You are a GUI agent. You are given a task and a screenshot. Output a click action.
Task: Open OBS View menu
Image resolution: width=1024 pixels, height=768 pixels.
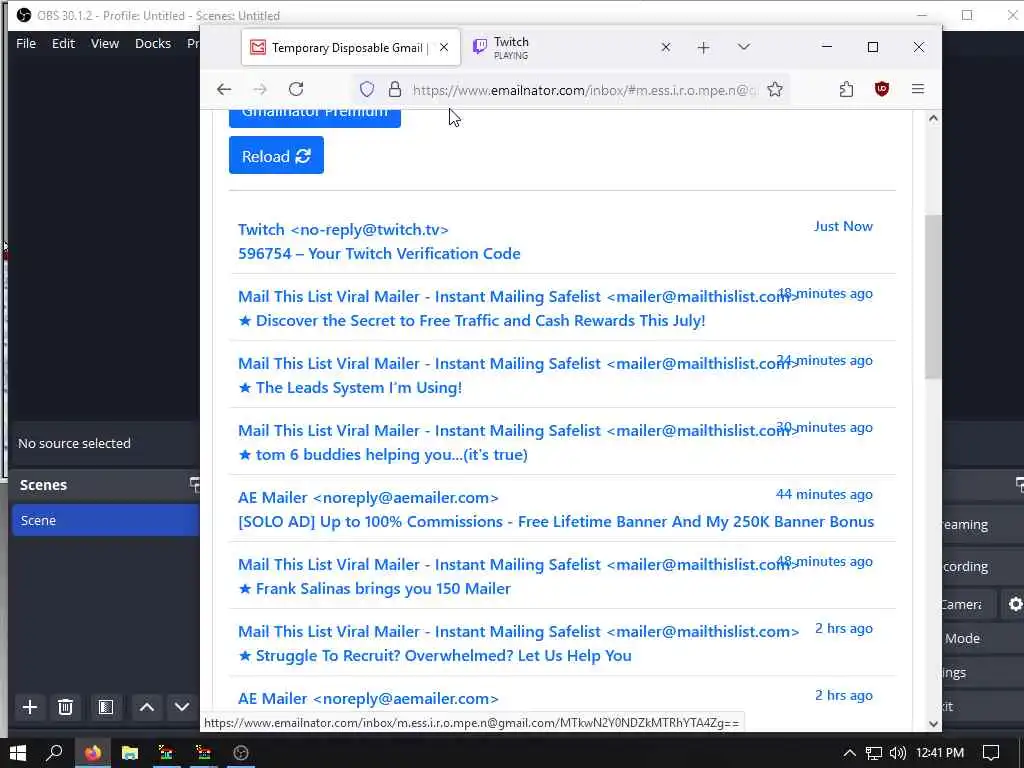(104, 44)
